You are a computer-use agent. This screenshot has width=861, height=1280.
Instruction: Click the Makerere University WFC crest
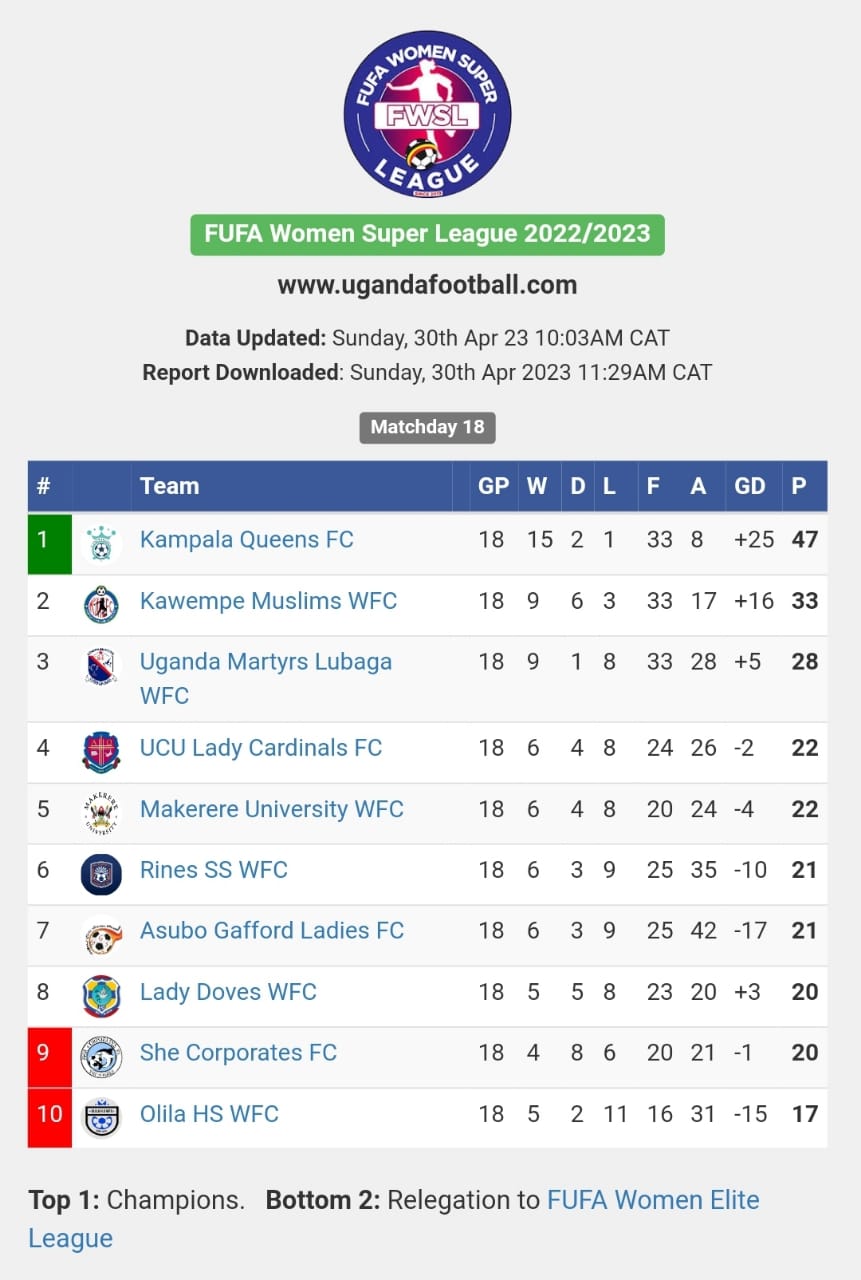click(101, 813)
